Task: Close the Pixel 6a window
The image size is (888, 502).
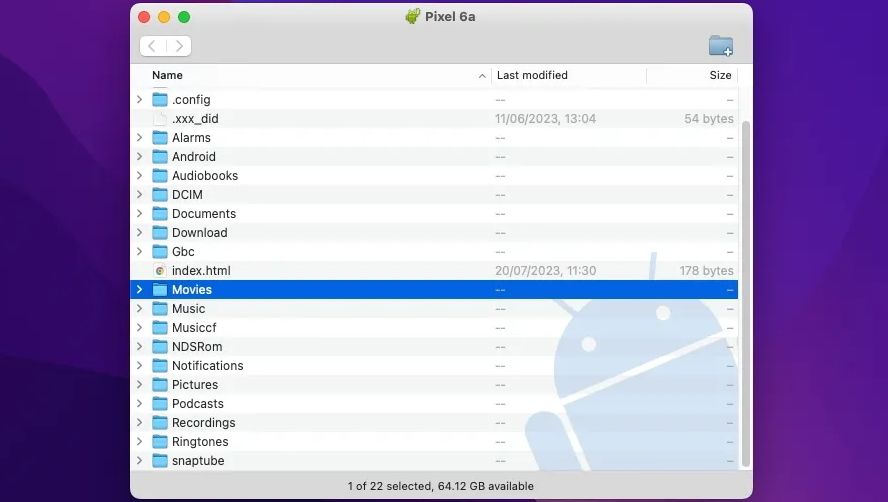Action: coord(144,17)
